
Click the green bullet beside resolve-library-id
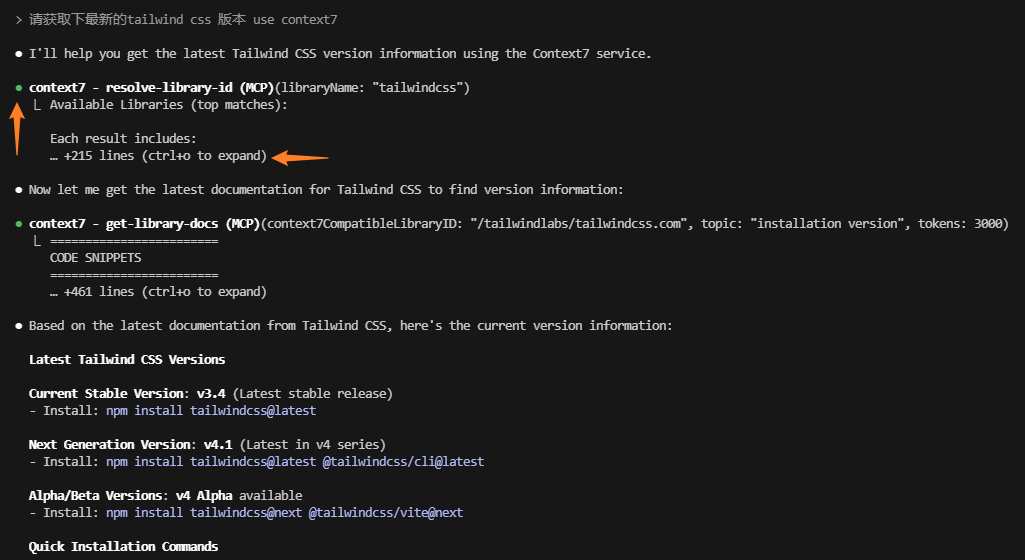(18, 88)
